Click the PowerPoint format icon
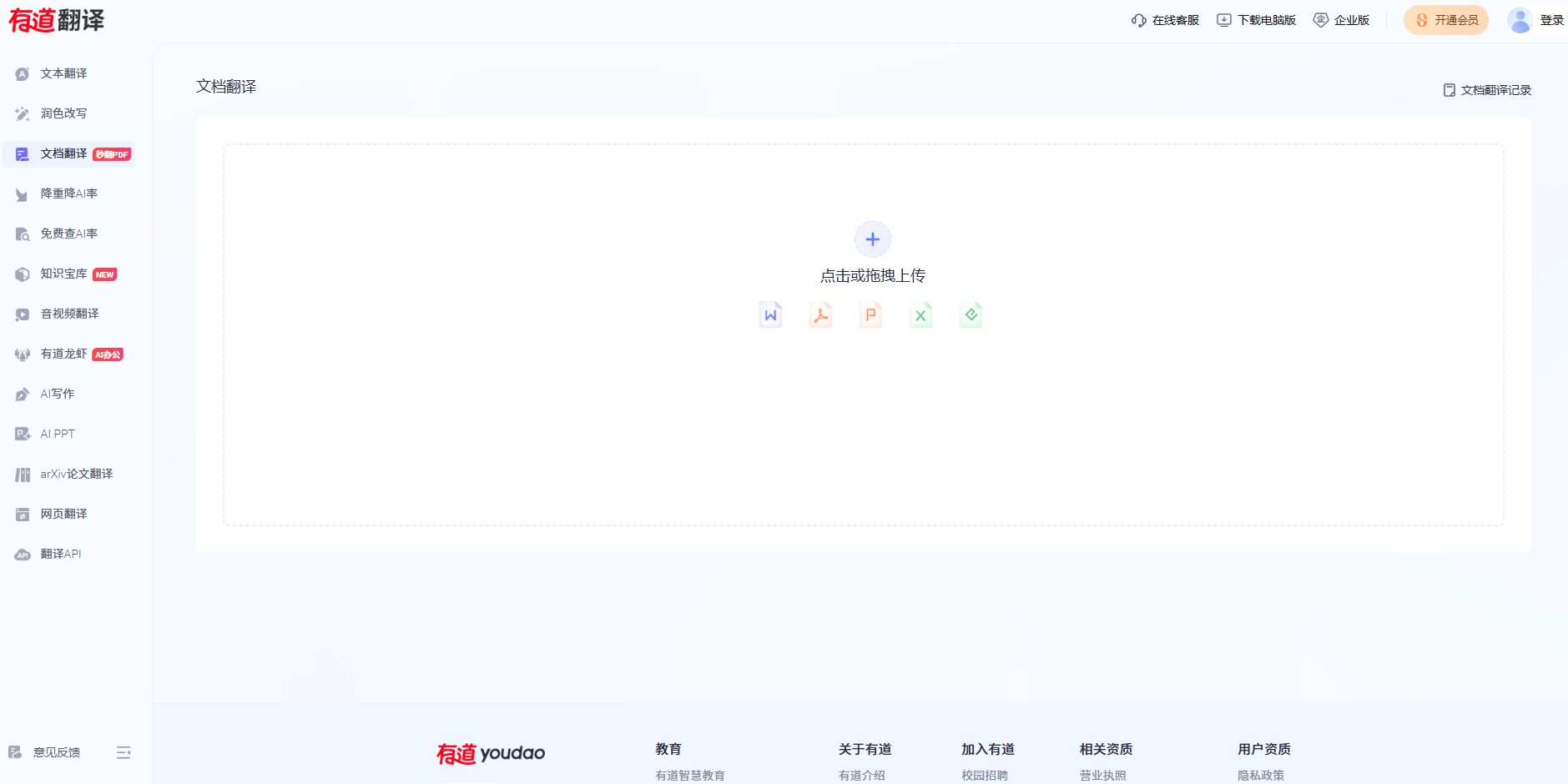This screenshot has width=1568, height=784. pos(871,314)
